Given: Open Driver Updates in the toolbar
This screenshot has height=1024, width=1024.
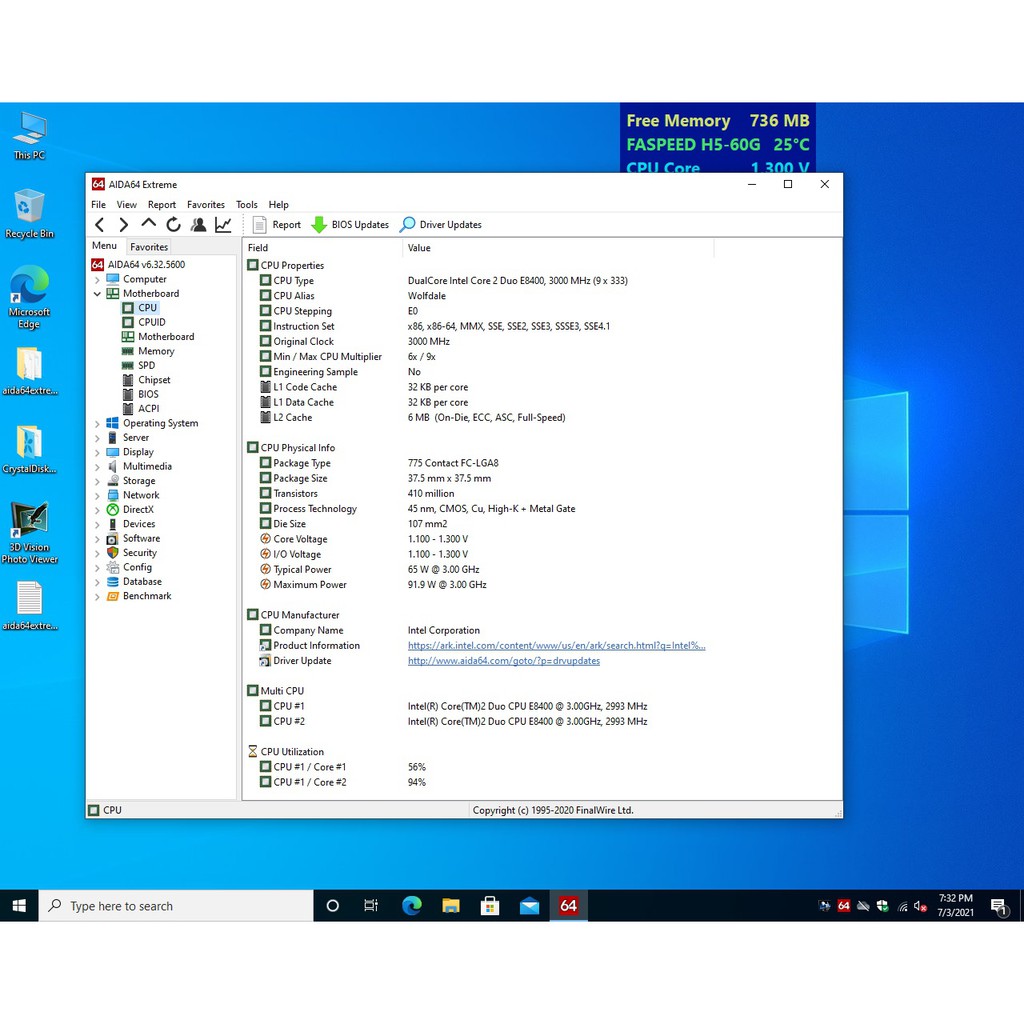Looking at the screenshot, I should [x=441, y=225].
